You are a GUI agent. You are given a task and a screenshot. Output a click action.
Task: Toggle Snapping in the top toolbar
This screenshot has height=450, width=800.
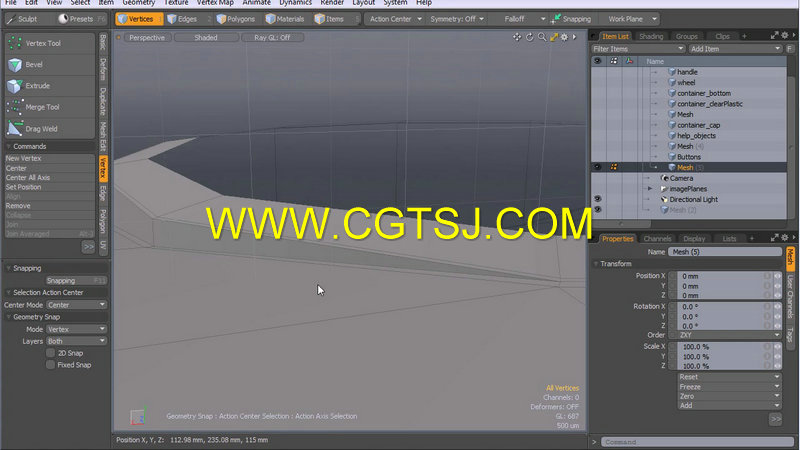571,19
